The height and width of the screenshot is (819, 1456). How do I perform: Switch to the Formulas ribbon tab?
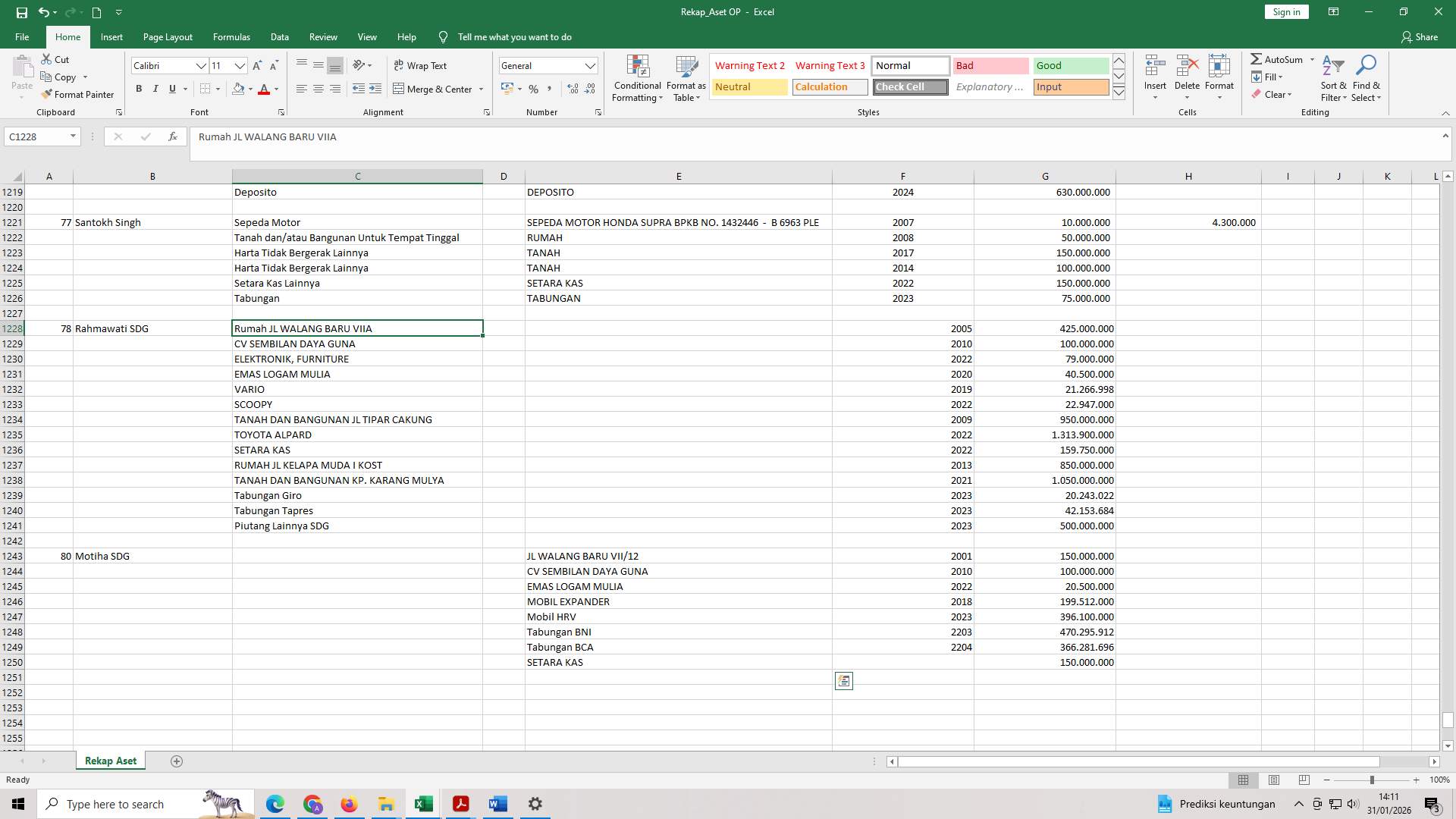point(231,36)
